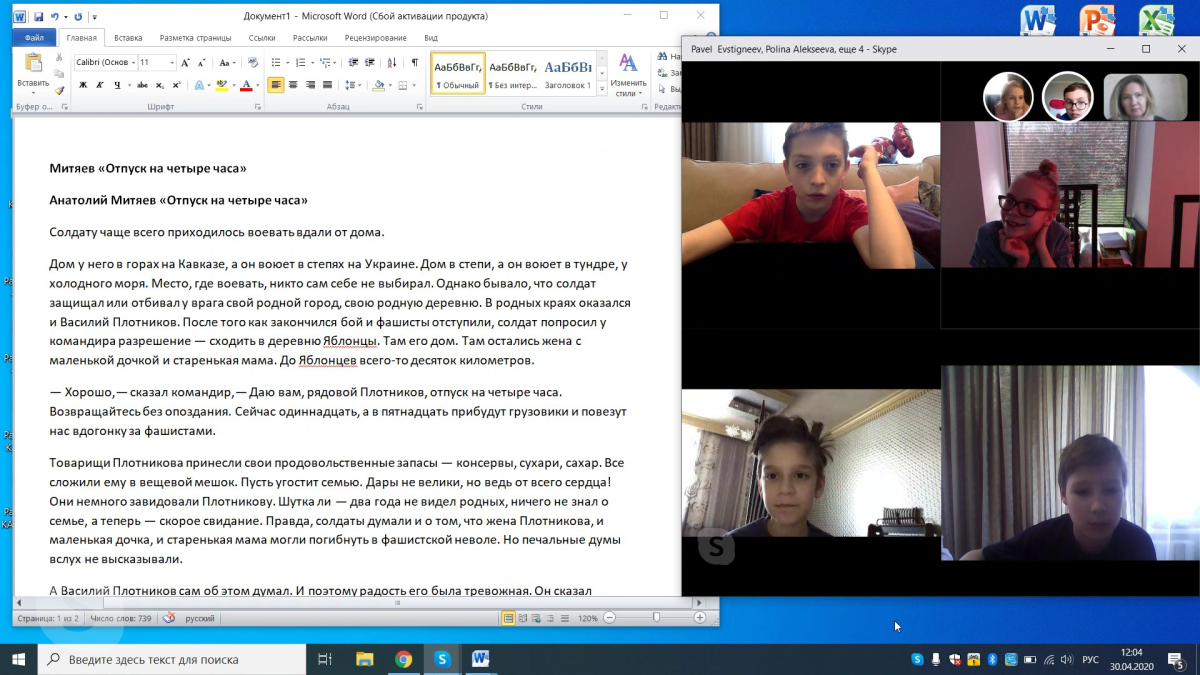Click the spell check icon in Word status bar

[169, 618]
